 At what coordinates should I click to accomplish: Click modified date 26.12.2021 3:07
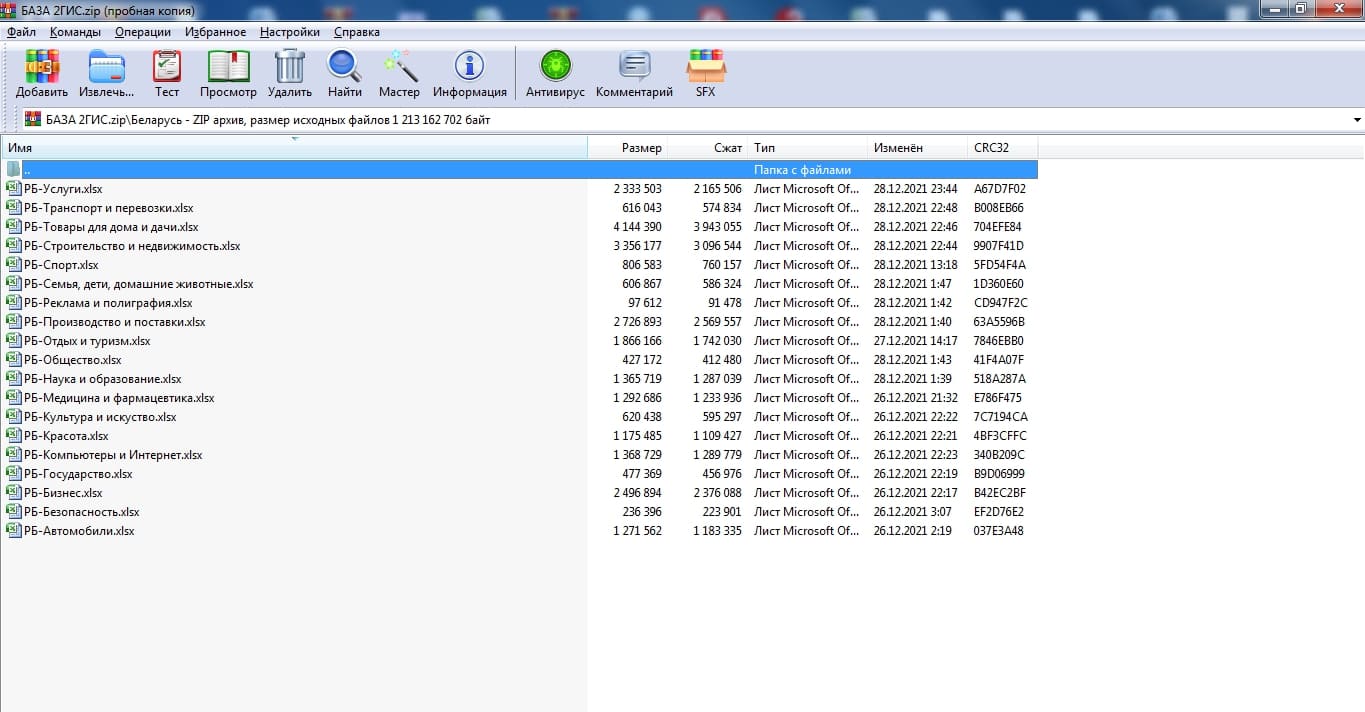(x=912, y=512)
